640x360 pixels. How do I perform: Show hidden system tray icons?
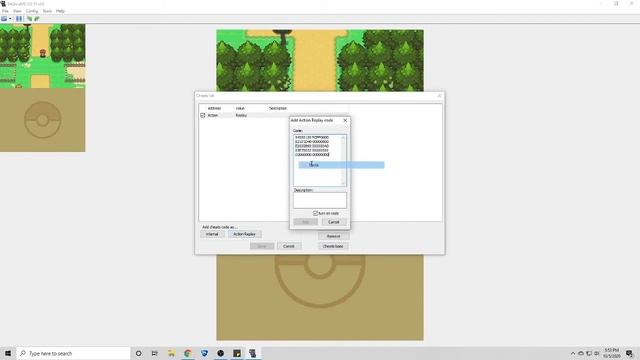coord(573,353)
